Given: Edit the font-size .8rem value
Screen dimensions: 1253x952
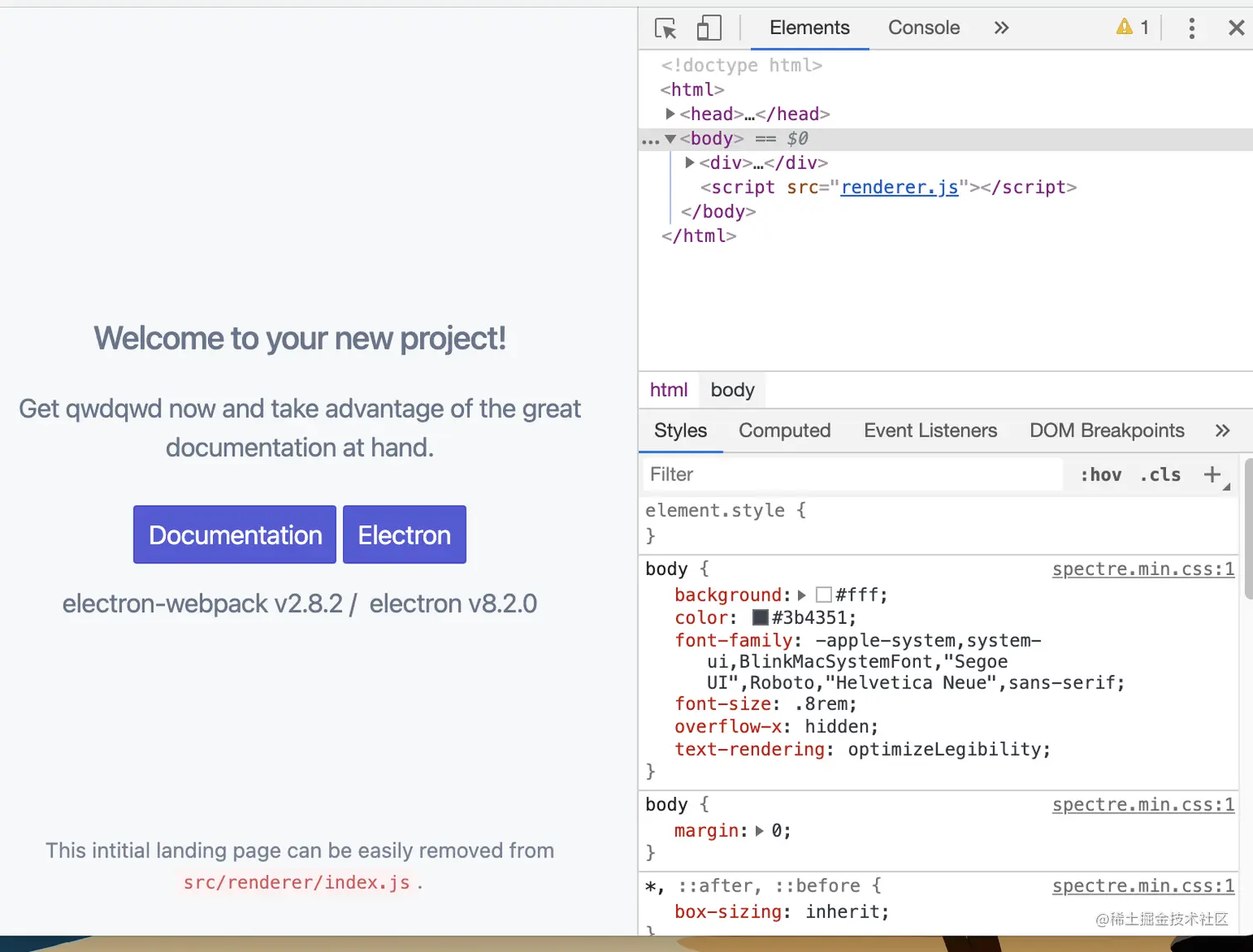Looking at the screenshot, I should 820,704.
